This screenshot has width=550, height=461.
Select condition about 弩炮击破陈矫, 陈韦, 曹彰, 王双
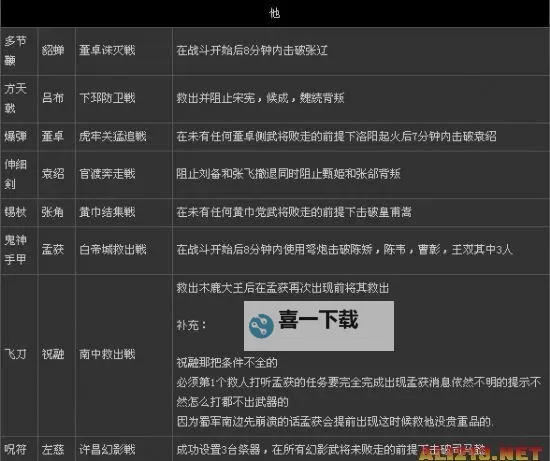click(344, 249)
